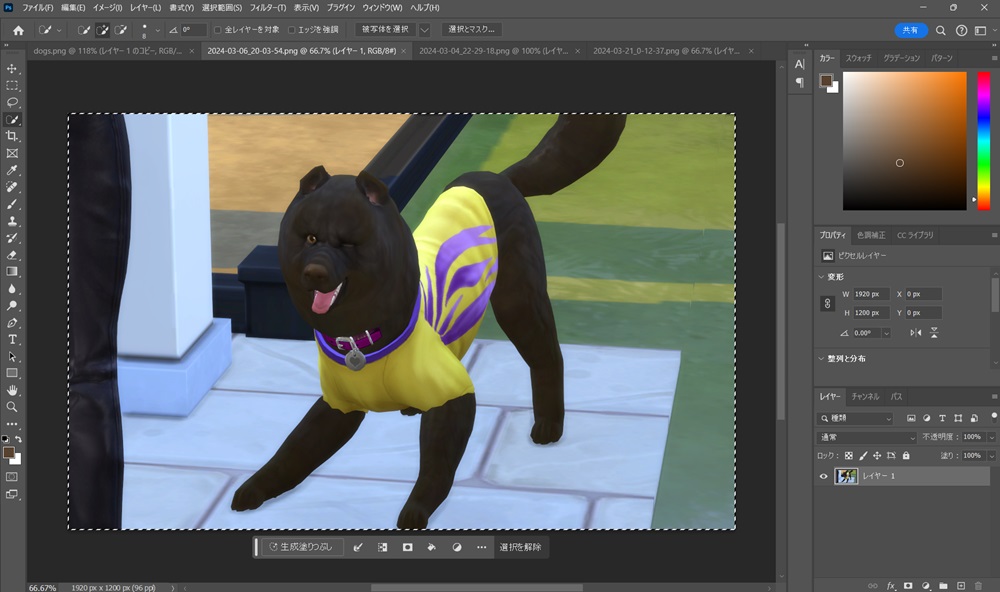Click the Subtract from selection icon
The image size is (1000, 592).
point(121,30)
